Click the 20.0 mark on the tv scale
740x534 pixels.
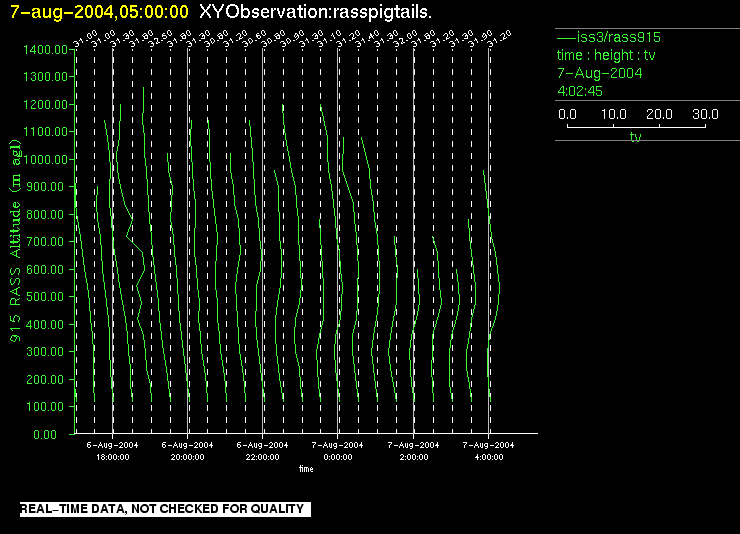click(x=659, y=115)
